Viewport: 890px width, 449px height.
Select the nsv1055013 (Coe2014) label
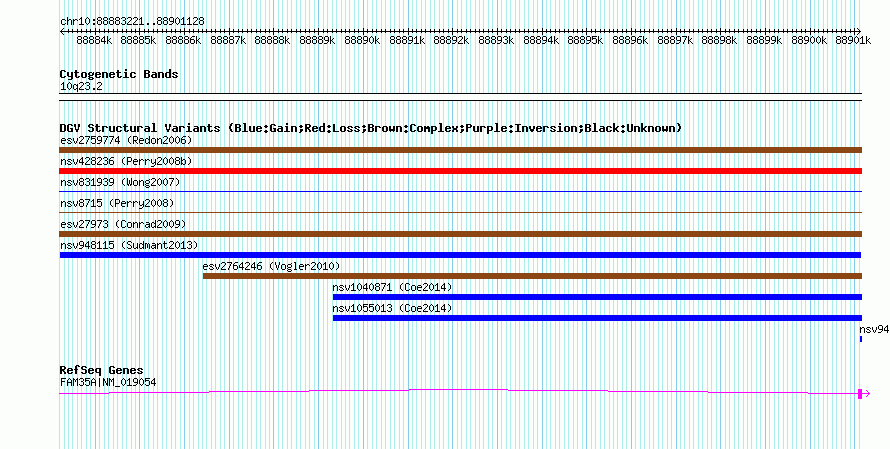pyautogui.click(x=392, y=308)
